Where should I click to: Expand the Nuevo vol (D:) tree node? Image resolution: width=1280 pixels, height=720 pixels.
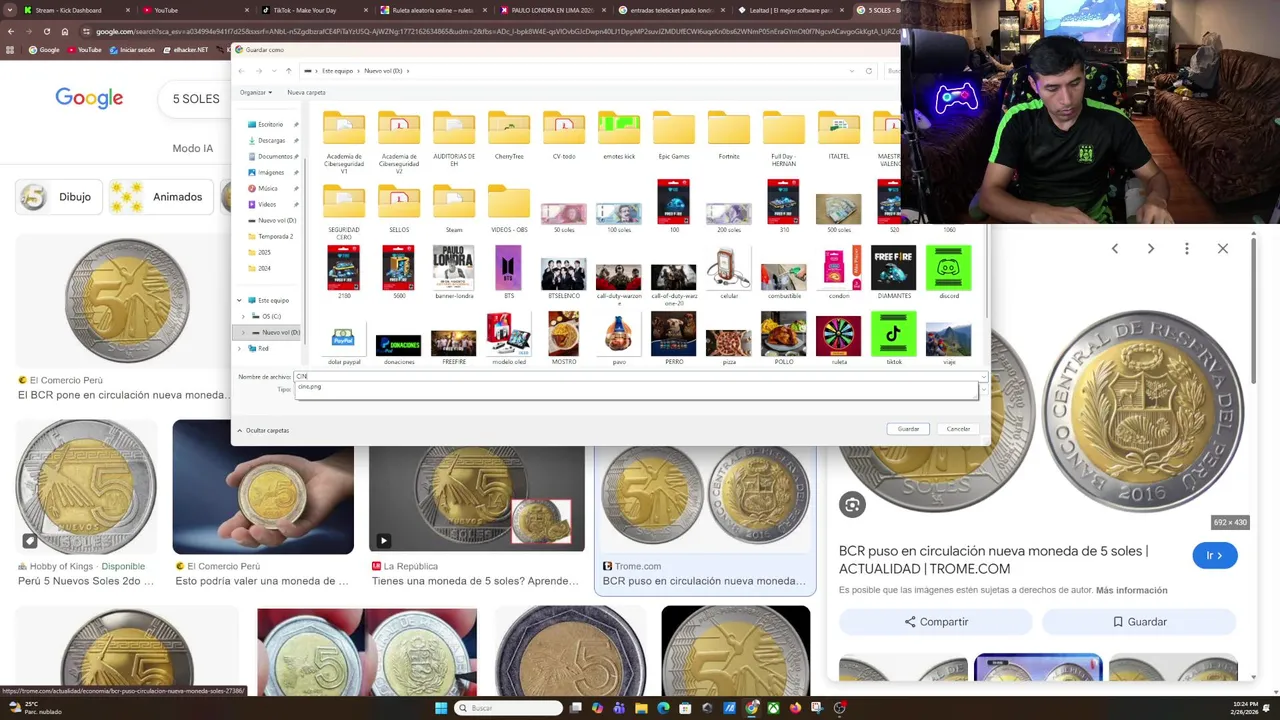point(243,332)
